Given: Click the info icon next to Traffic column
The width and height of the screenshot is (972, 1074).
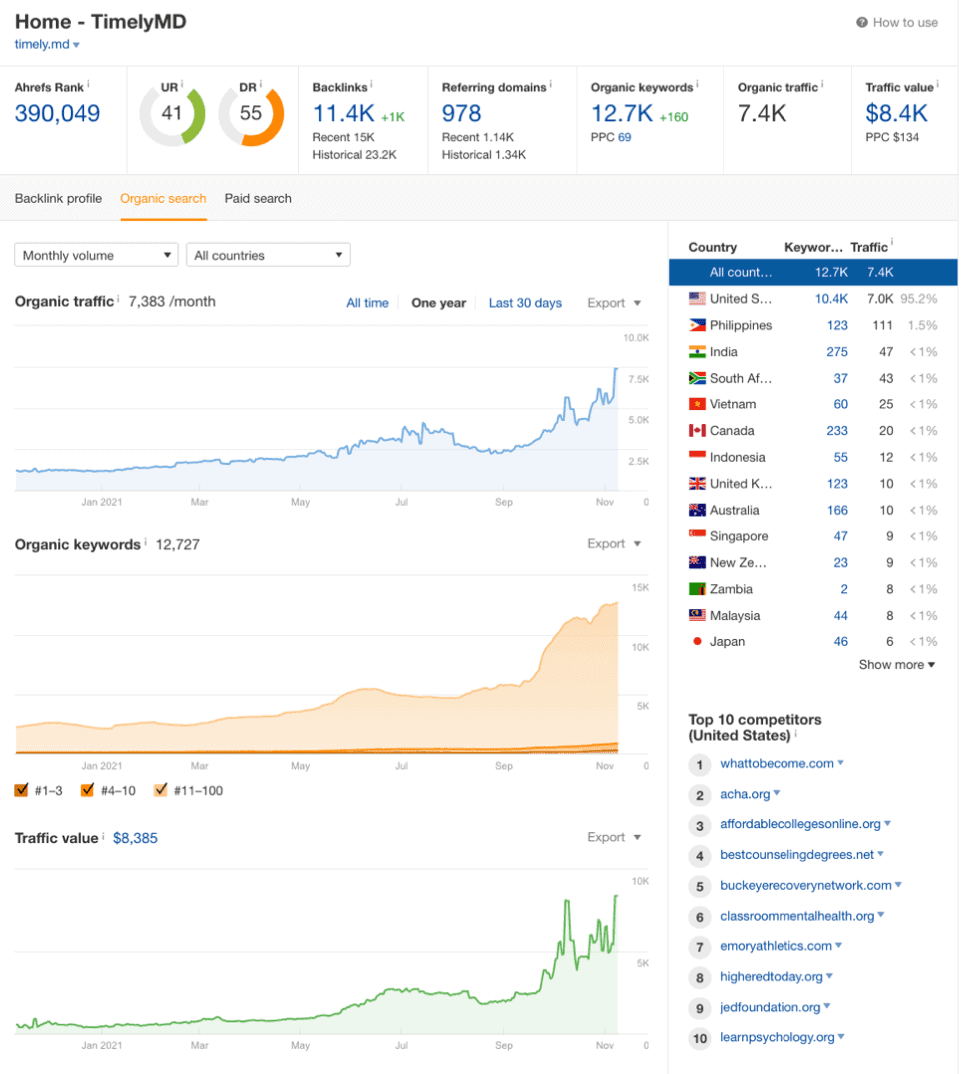Looking at the screenshot, I should (892, 243).
